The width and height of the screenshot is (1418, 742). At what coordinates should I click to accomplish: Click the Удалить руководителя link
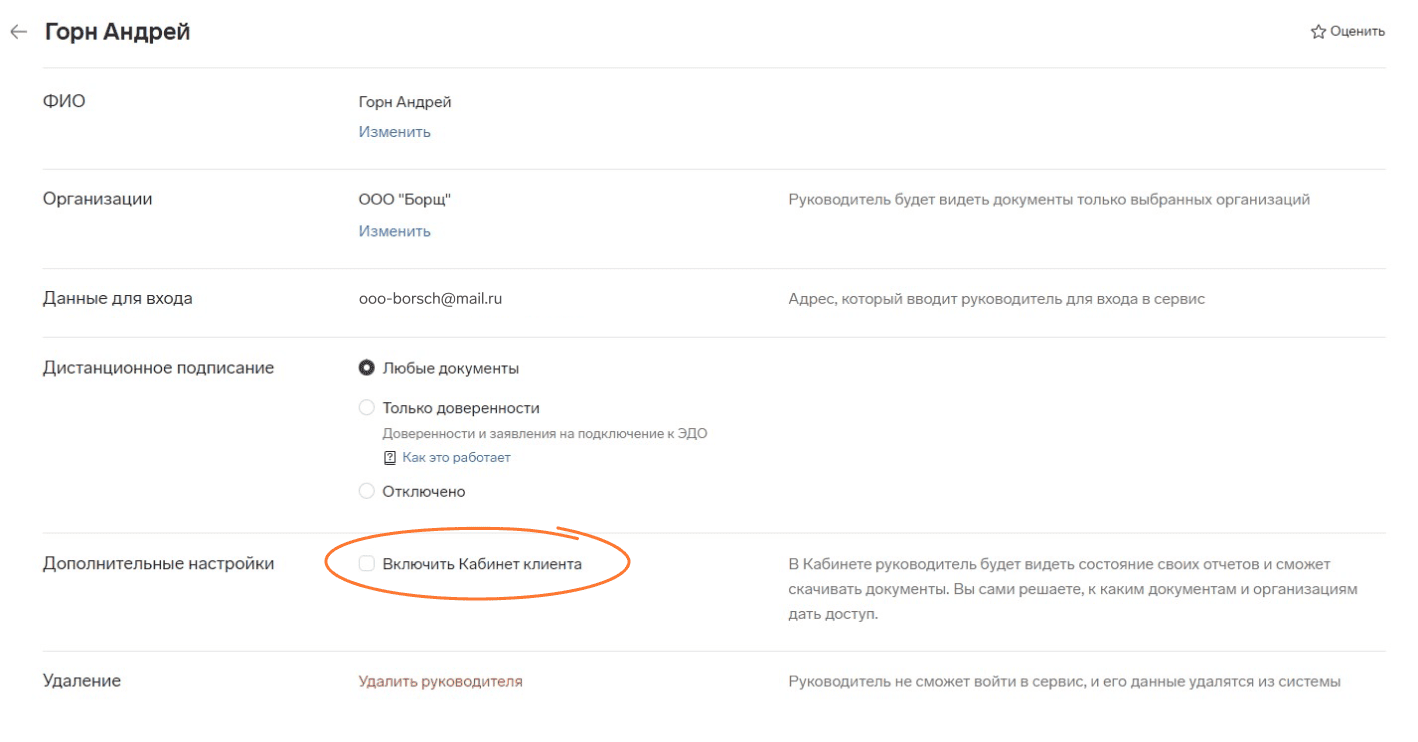(x=440, y=682)
